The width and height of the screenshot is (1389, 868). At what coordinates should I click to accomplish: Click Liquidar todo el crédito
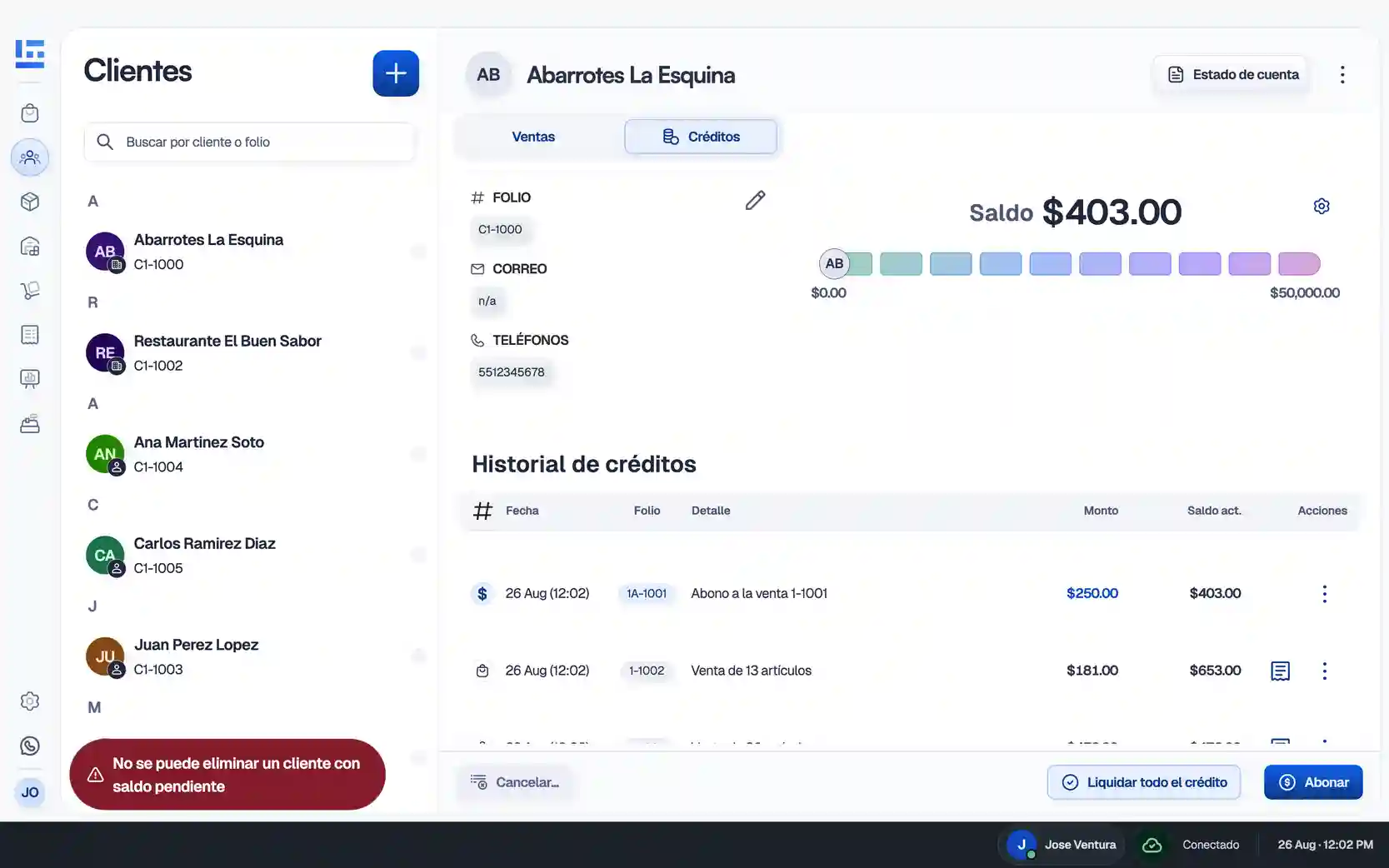pos(1144,782)
